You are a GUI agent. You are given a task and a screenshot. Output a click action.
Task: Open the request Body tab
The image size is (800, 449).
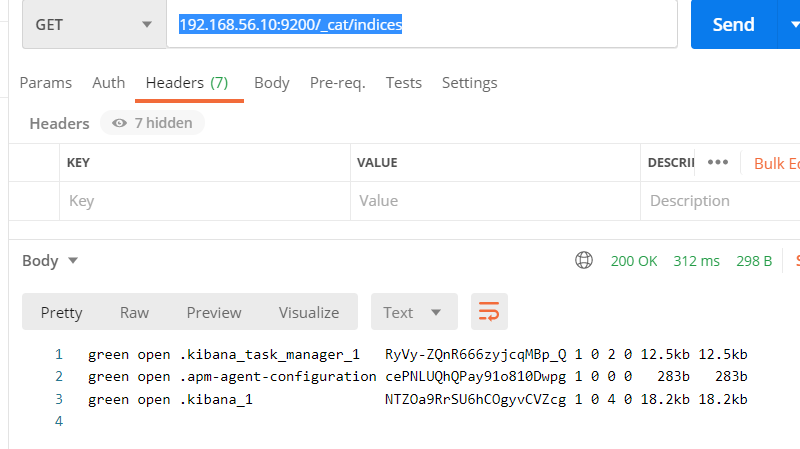tap(272, 83)
